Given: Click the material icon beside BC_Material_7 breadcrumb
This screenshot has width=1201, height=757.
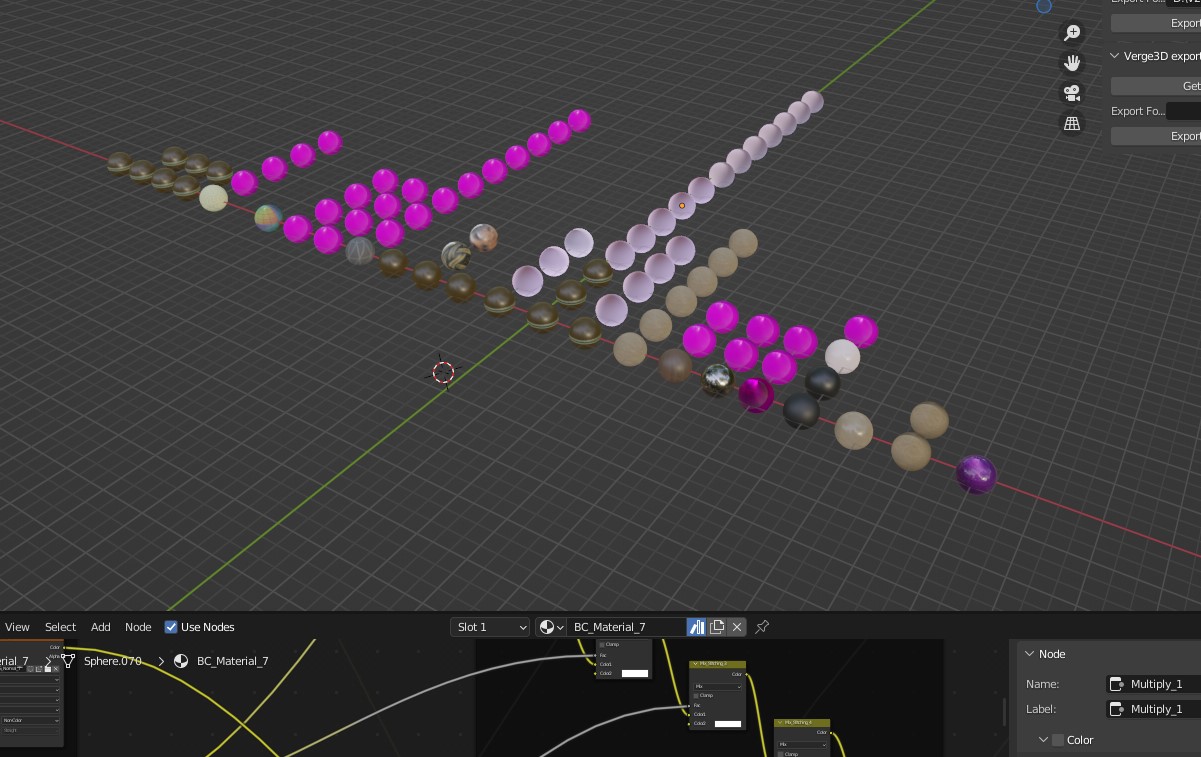Looking at the screenshot, I should (x=181, y=661).
